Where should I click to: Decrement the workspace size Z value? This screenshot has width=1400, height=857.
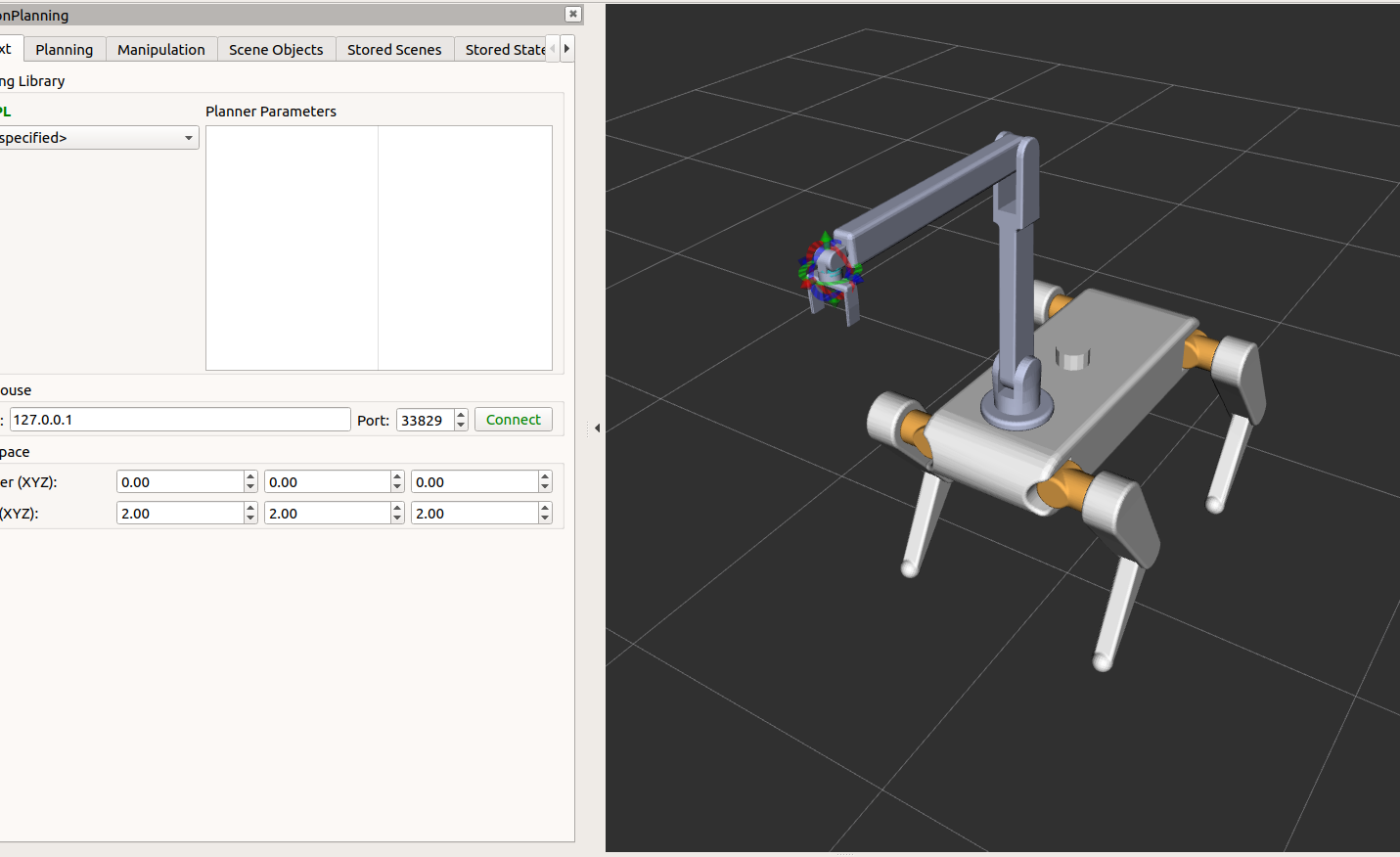tap(545, 519)
